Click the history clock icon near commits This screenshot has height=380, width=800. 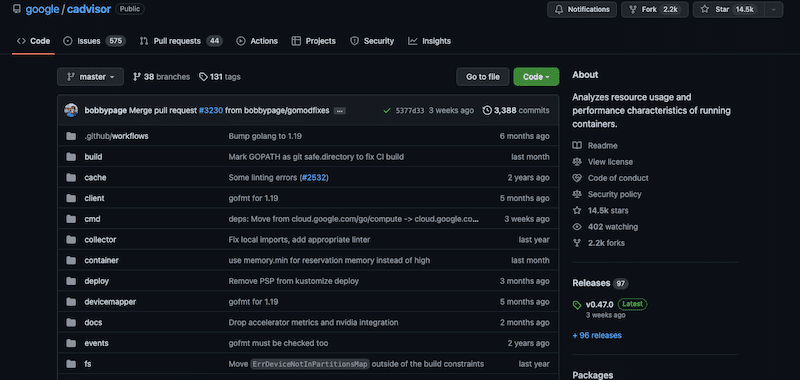click(x=487, y=110)
